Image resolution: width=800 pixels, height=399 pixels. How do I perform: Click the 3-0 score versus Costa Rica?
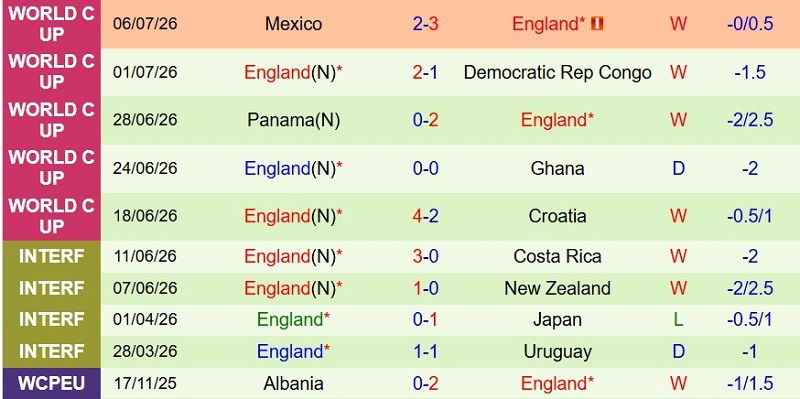(426, 256)
